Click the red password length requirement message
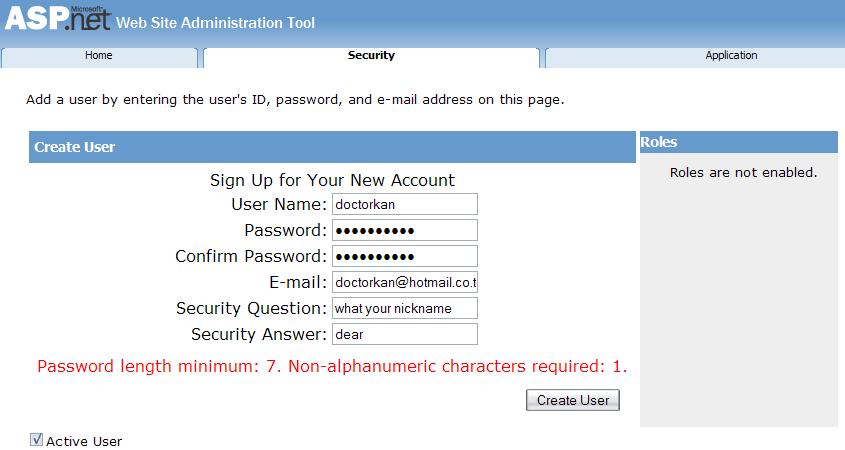 332,366
